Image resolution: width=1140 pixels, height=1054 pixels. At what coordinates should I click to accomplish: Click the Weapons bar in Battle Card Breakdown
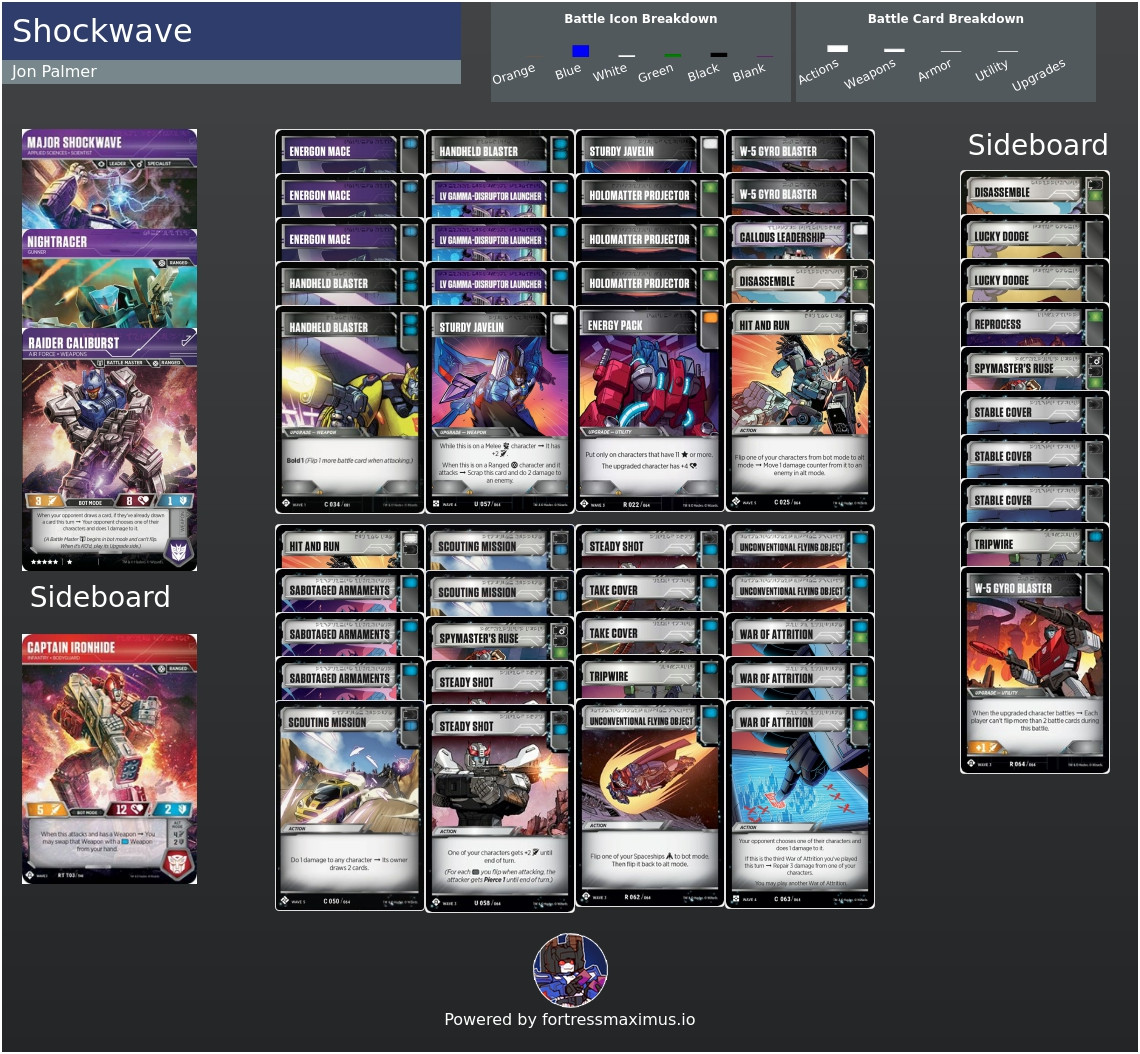894,50
